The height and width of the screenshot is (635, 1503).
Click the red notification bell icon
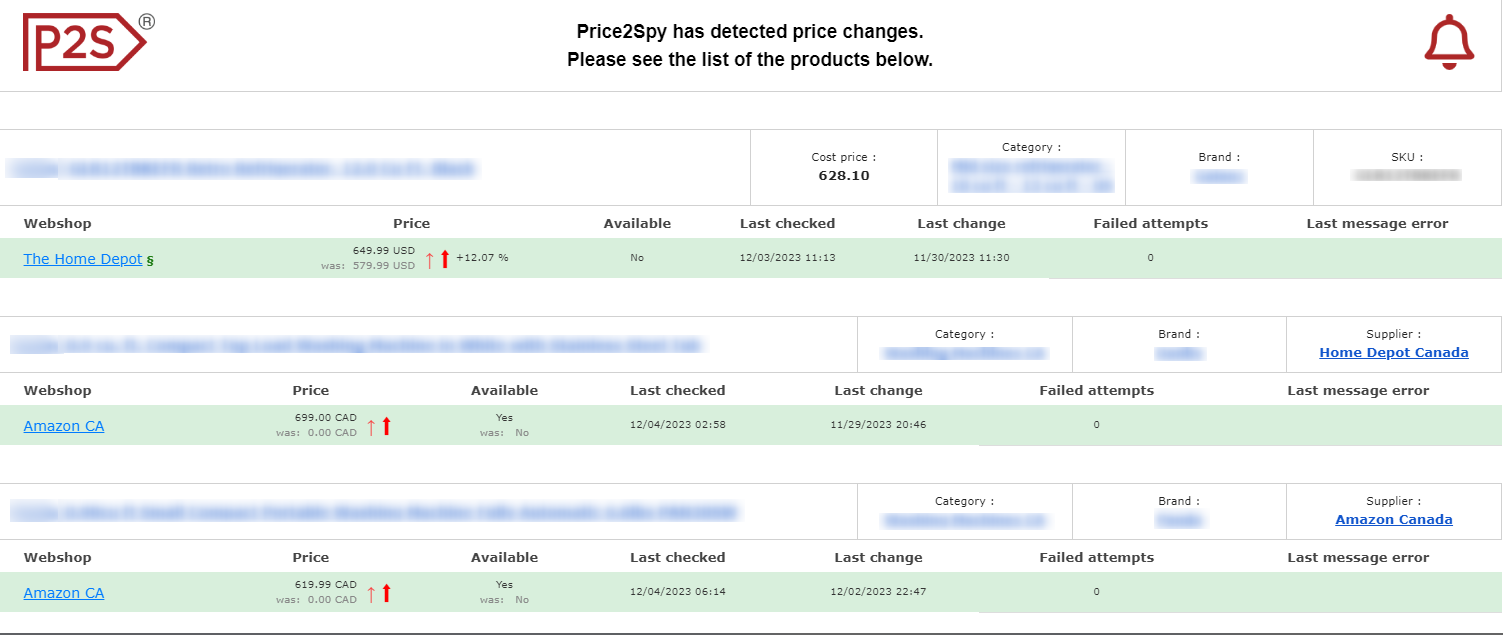(1448, 43)
